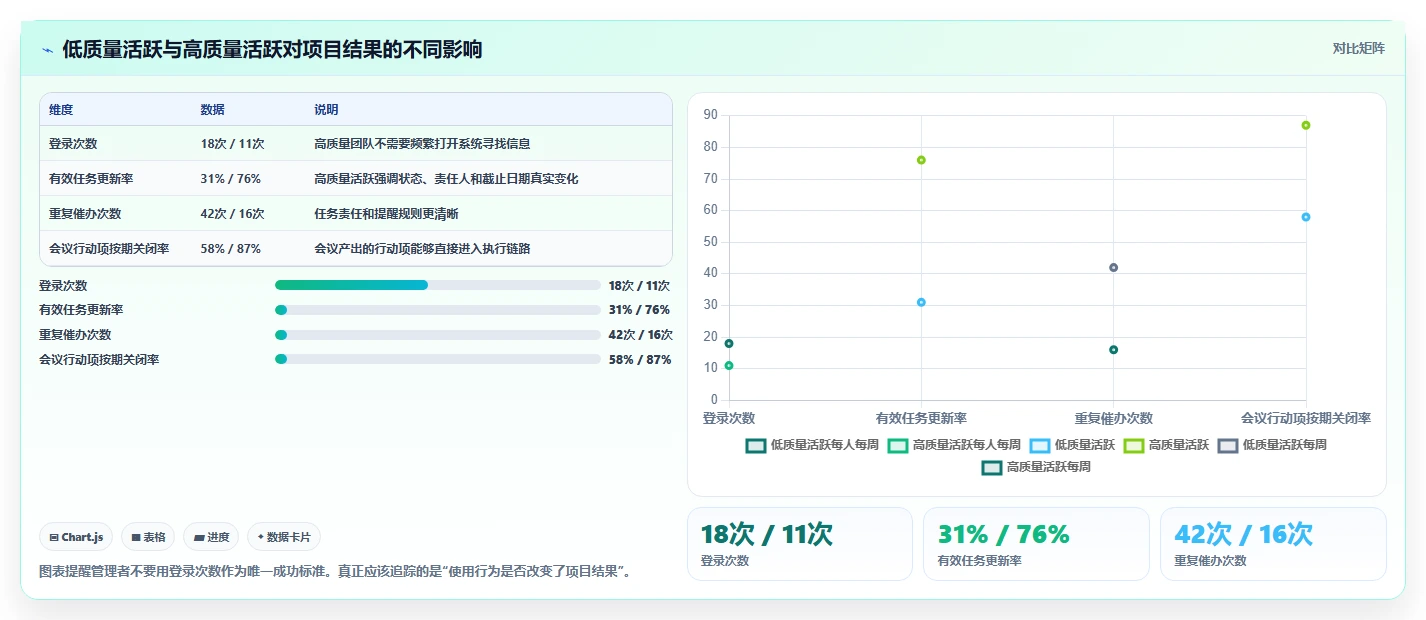1426x620 pixels.
Task: Click the panel title about 低质量活跃与高质量活跃
Action: click(x=272, y=49)
